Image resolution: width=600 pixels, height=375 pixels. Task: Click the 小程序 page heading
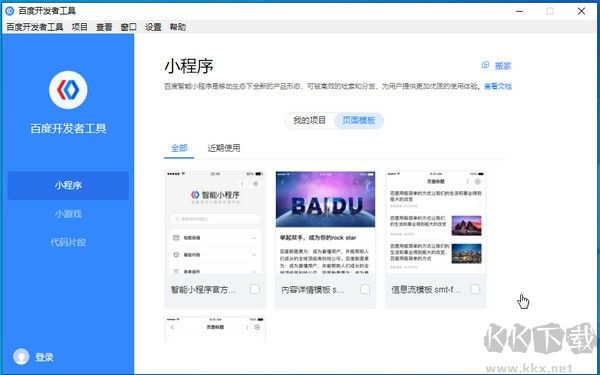pyautogui.click(x=189, y=66)
